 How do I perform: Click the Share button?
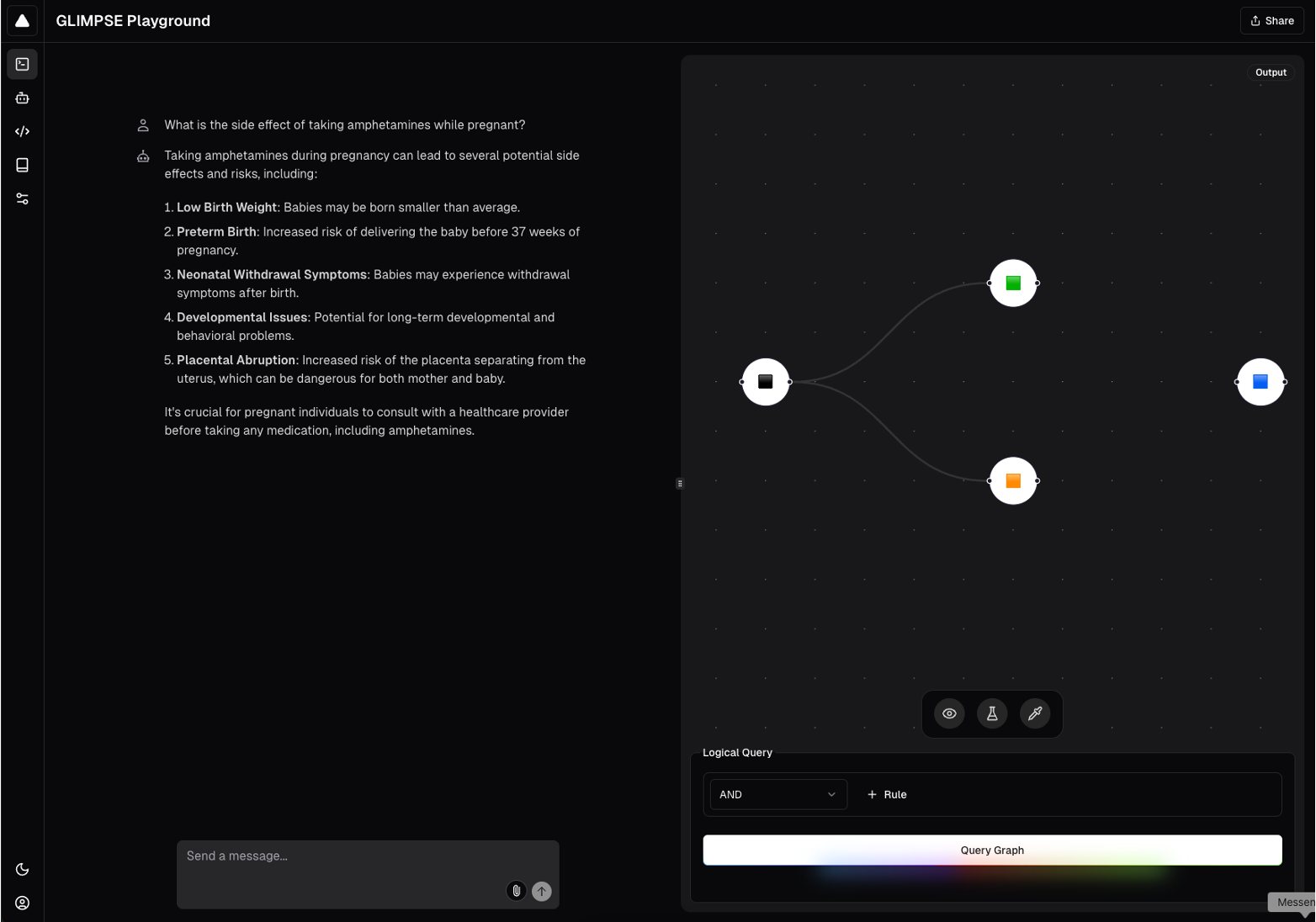point(1271,20)
